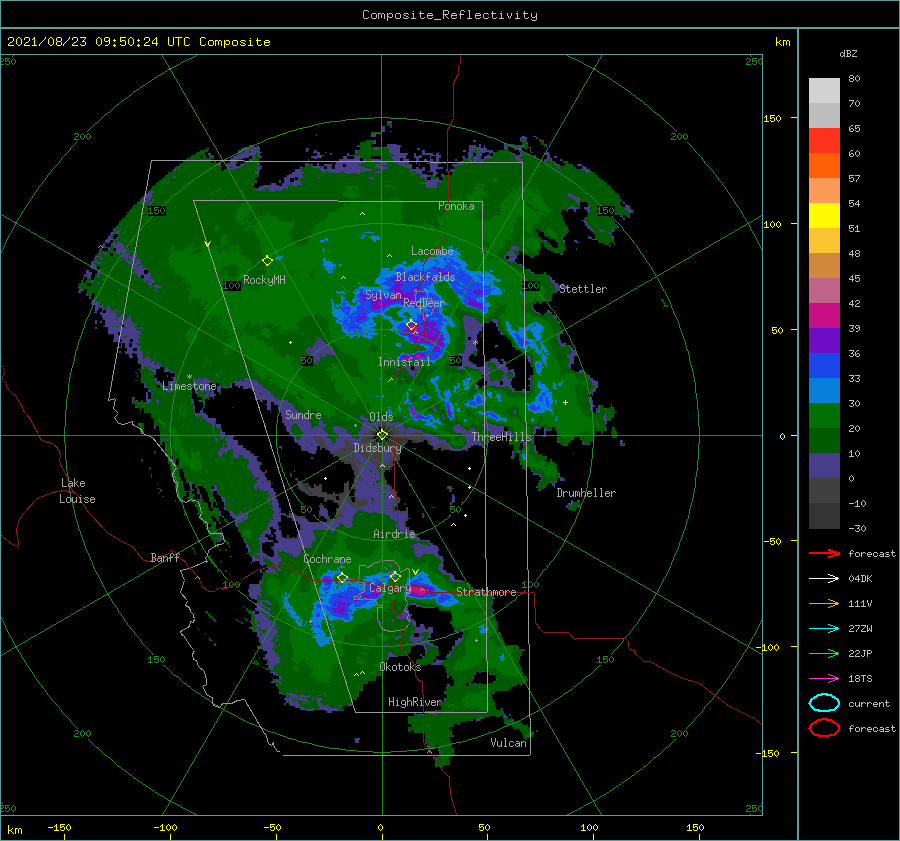Click the Limestone label
900x841 pixels.
point(189,386)
